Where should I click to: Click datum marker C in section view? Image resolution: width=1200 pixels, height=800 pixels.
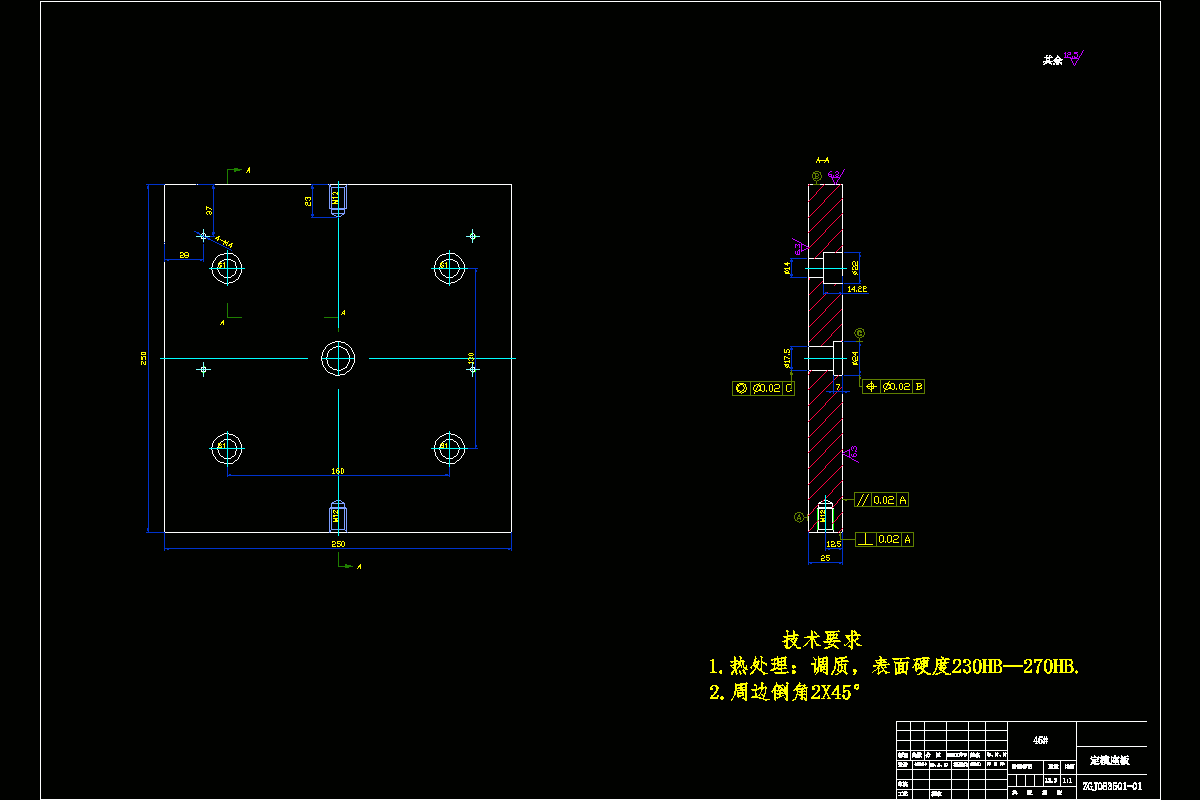860,333
